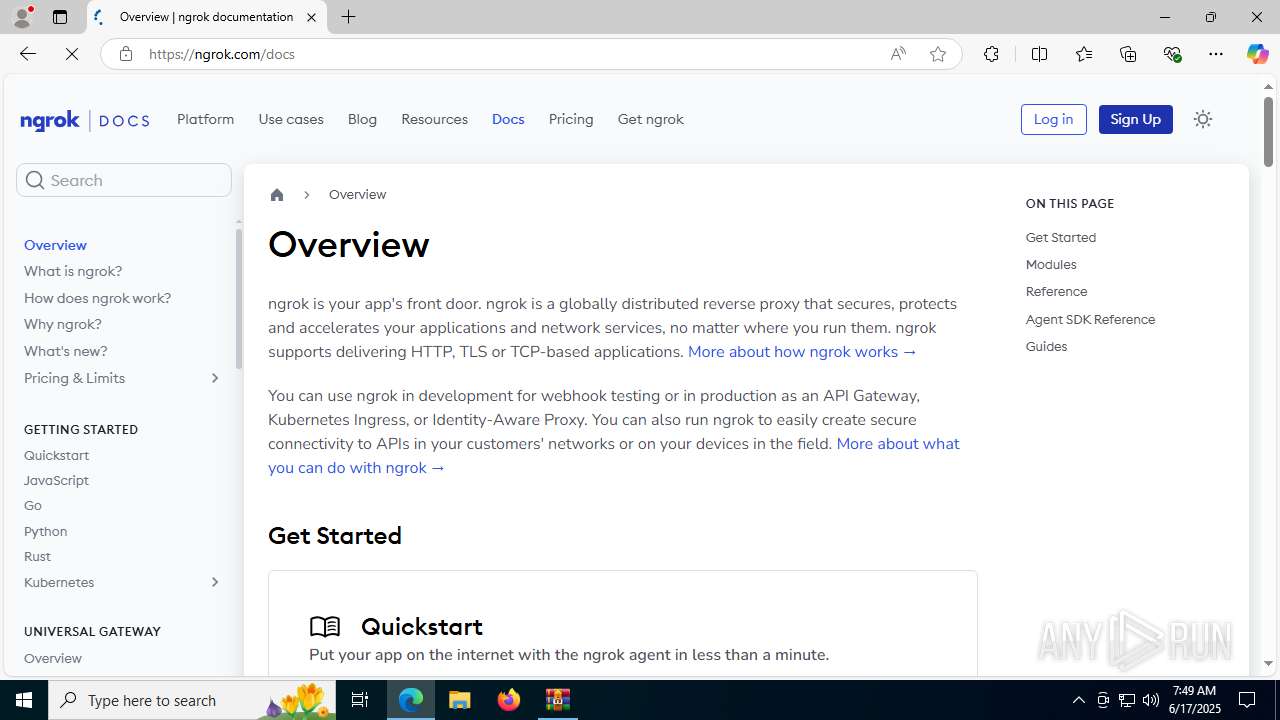Open Browser essentials heart icon
This screenshot has width=1280, height=720.
[1172, 54]
